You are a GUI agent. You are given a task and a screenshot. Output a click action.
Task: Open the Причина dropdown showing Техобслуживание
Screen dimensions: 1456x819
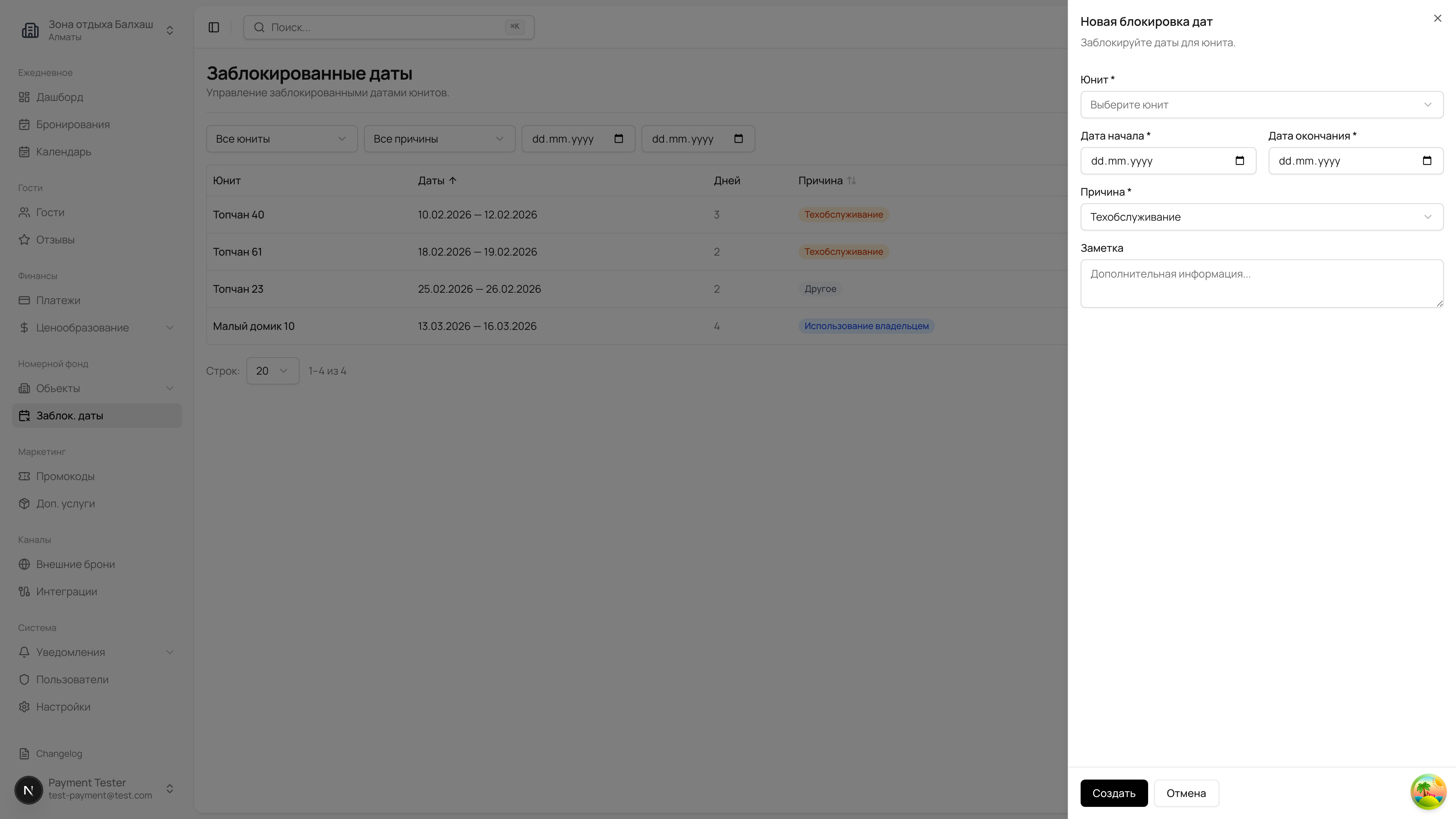[1261, 217]
